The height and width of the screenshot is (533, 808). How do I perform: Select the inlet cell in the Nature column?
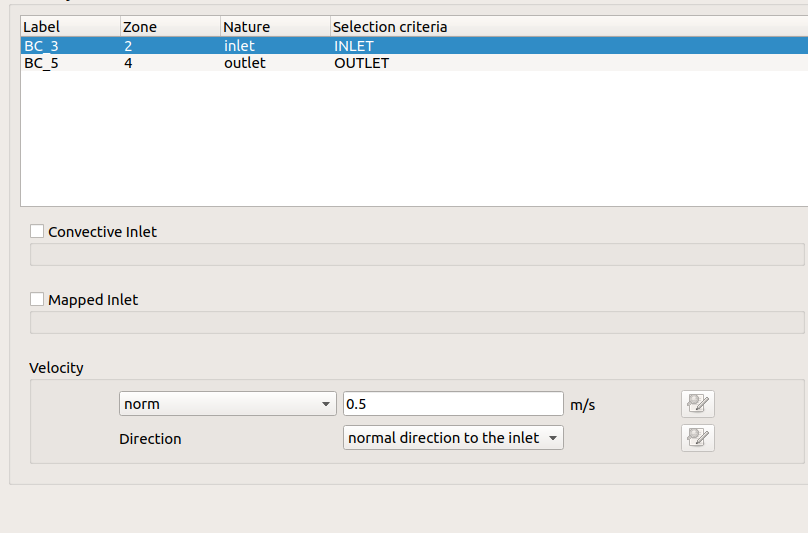pyautogui.click(x=241, y=46)
